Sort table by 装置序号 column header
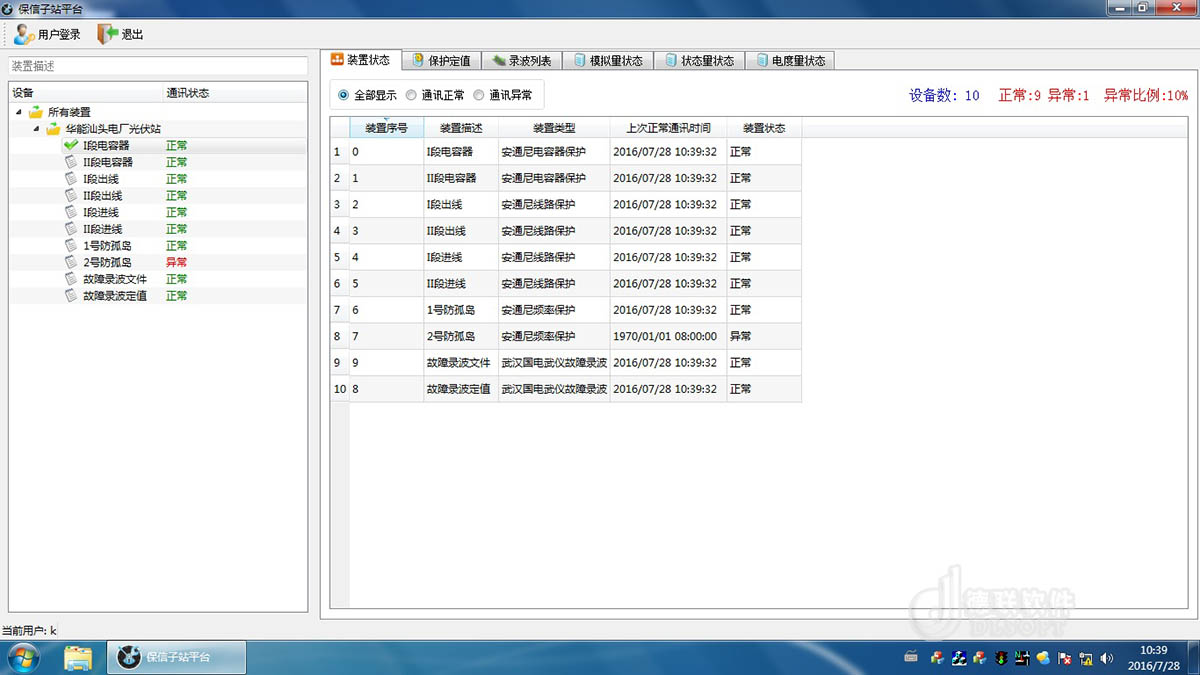Image resolution: width=1200 pixels, height=675 pixels. coord(386,128)
